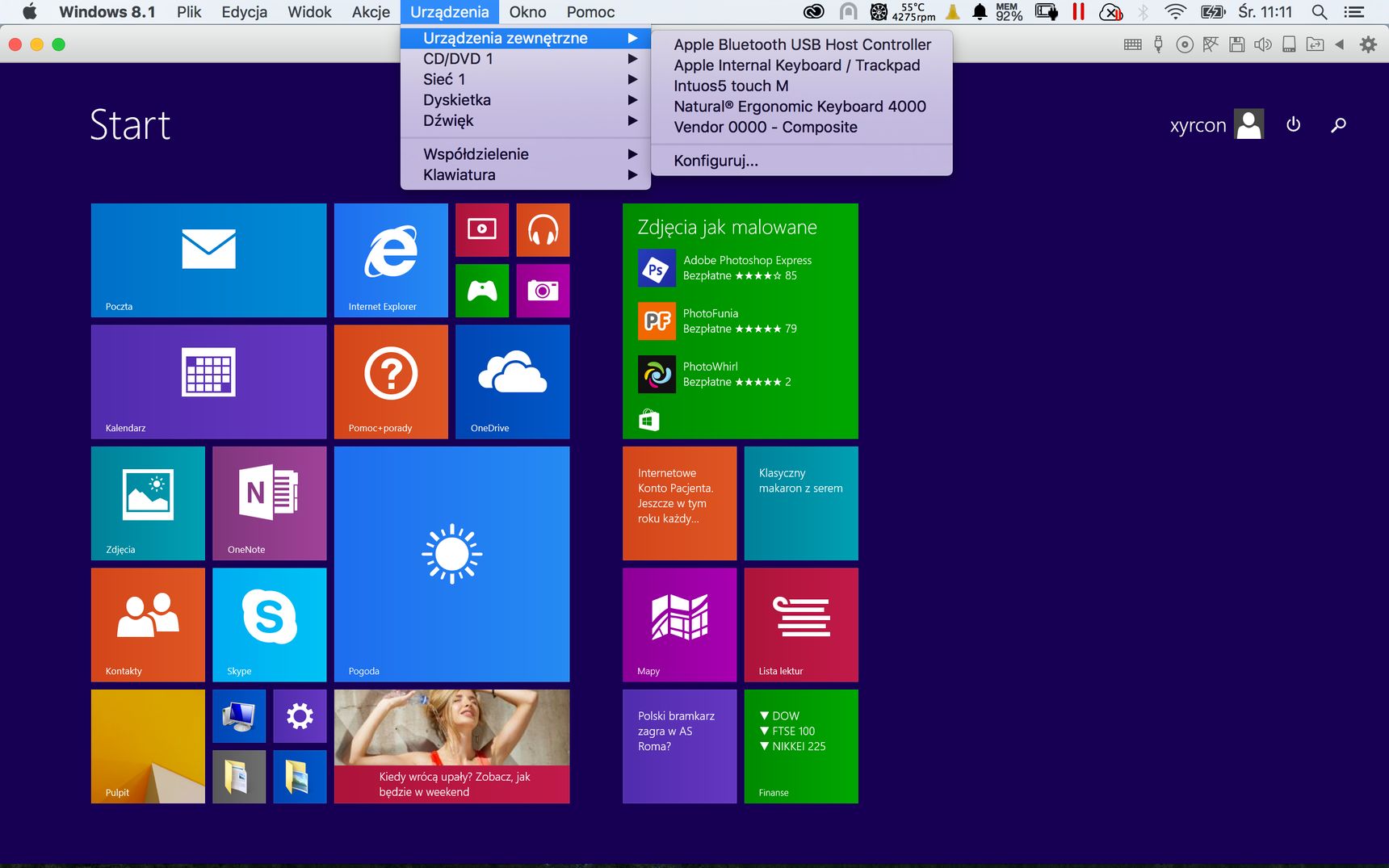Open the Pomoc menu
Viewport: 1389px width, 868px height.
(590, 12)
